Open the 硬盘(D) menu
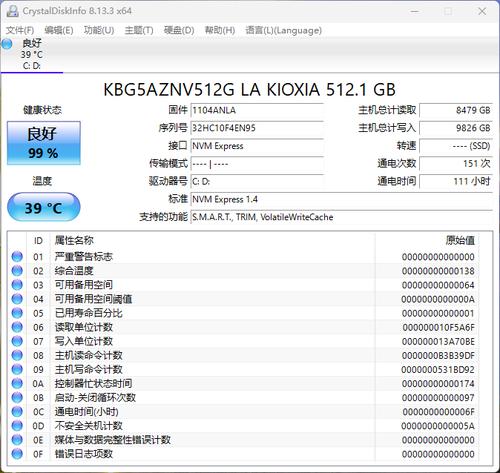Screen dimensions: 500x473 [x=179, y=30]
